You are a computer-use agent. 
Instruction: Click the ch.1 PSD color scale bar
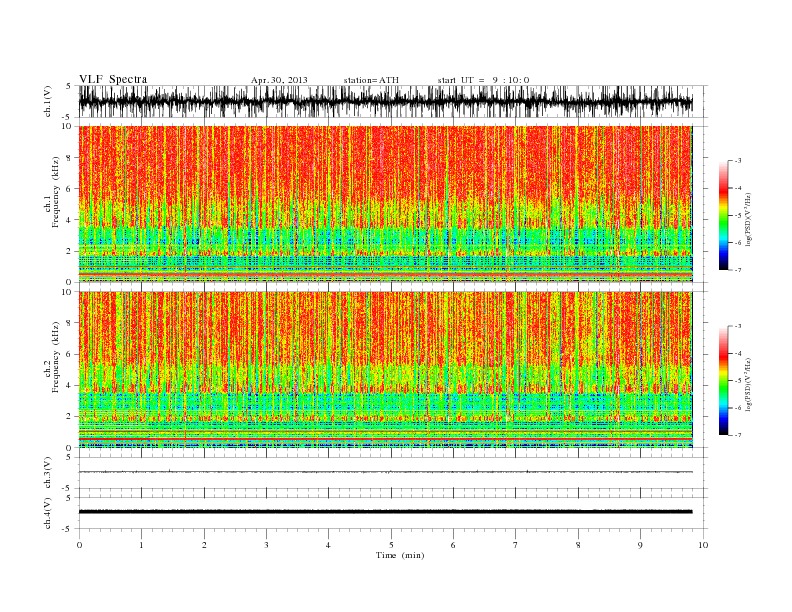point(723,215)
